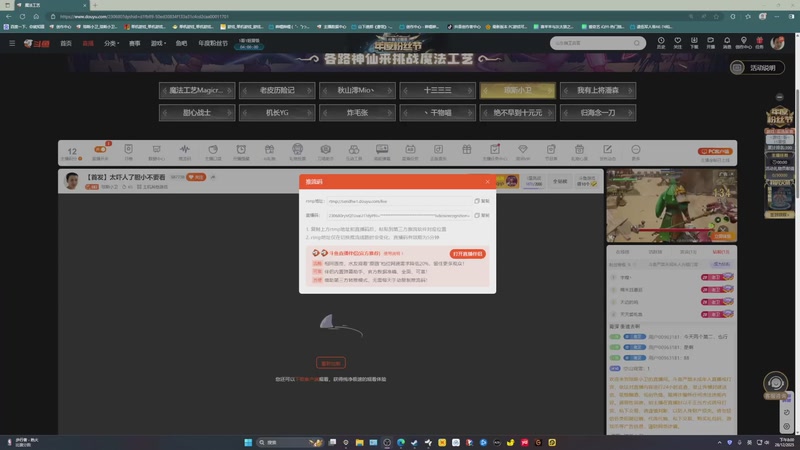Click the Douyu search input box

pos(592,43)
